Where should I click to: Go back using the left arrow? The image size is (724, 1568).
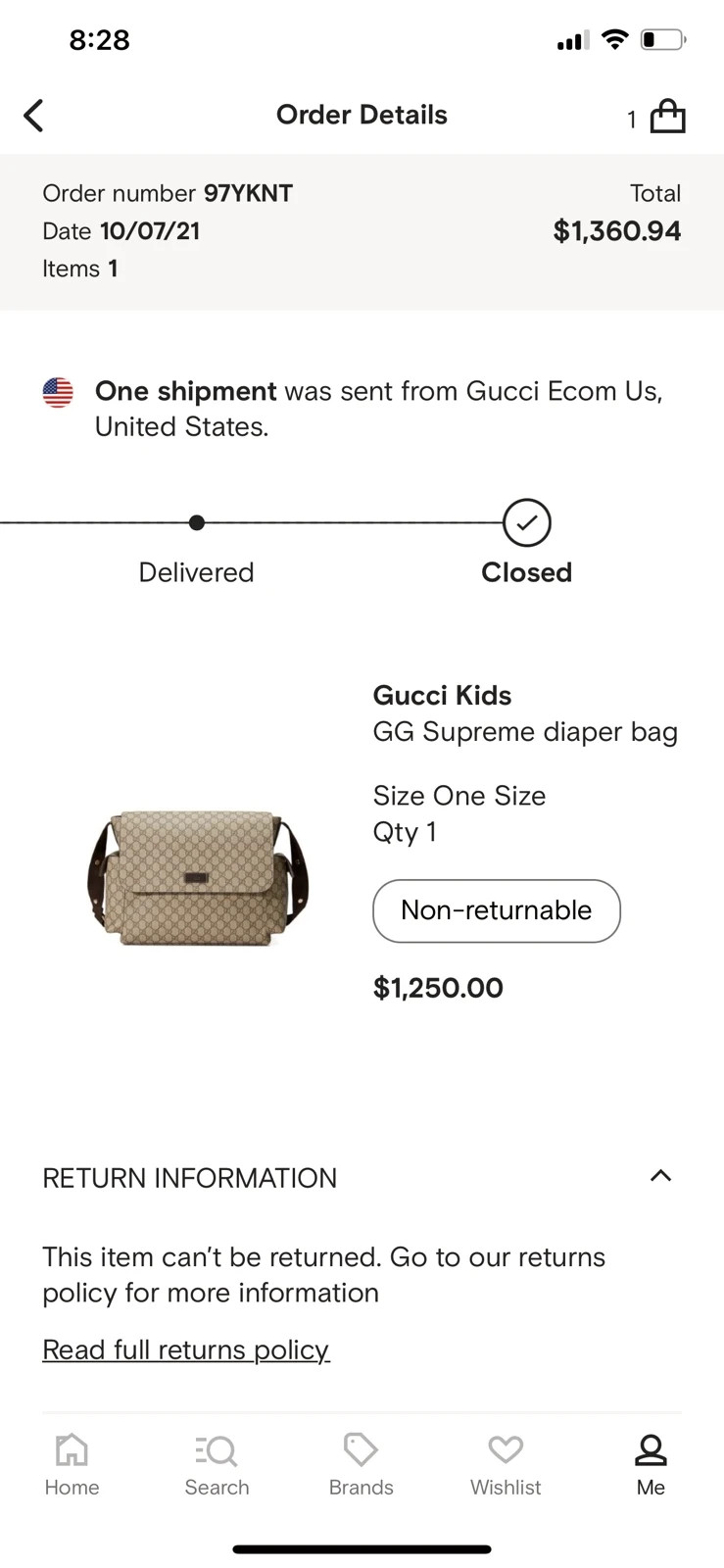(34, 116)
